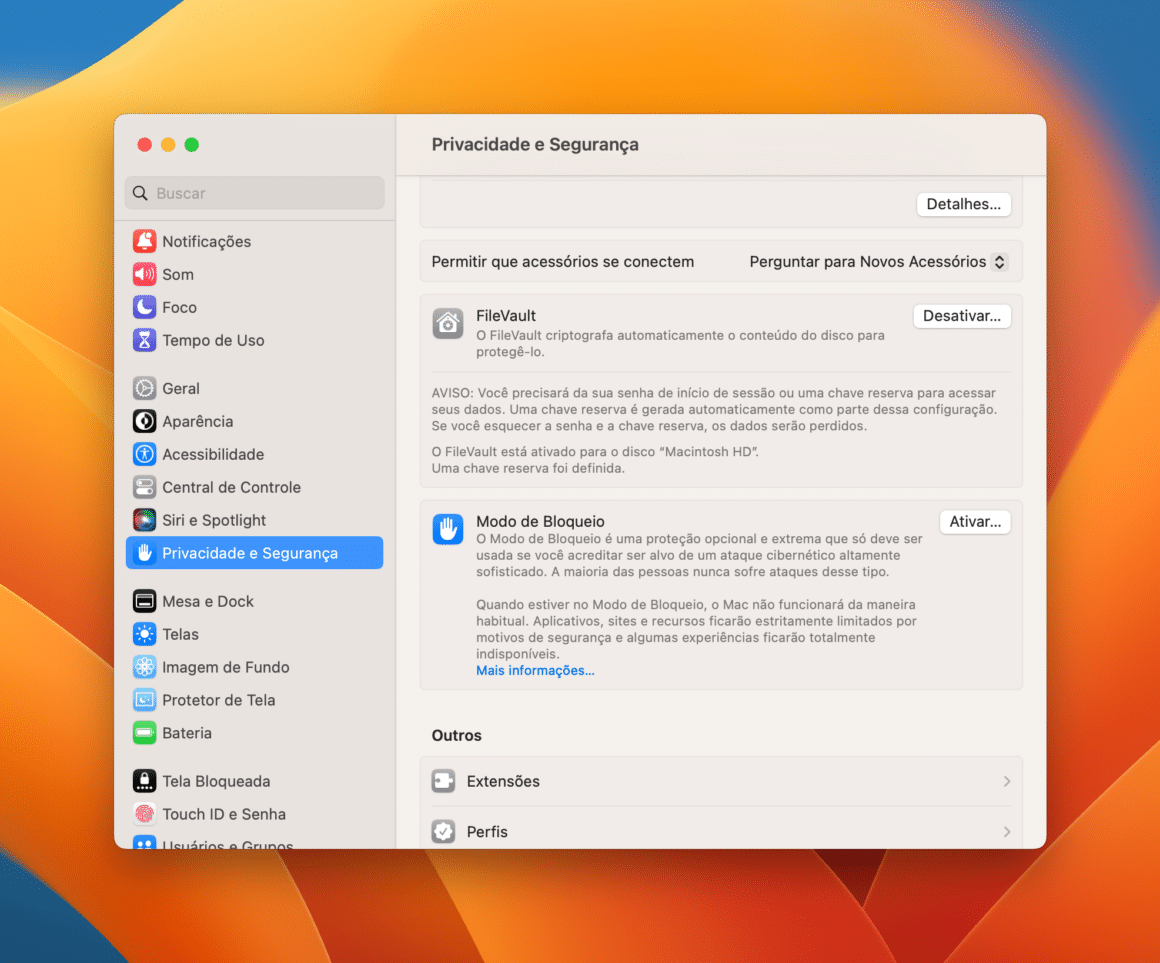This screenshot has width=1160, height=963.
Task: Select the Bateria settings icon
Action: click(x=144, y=733)
